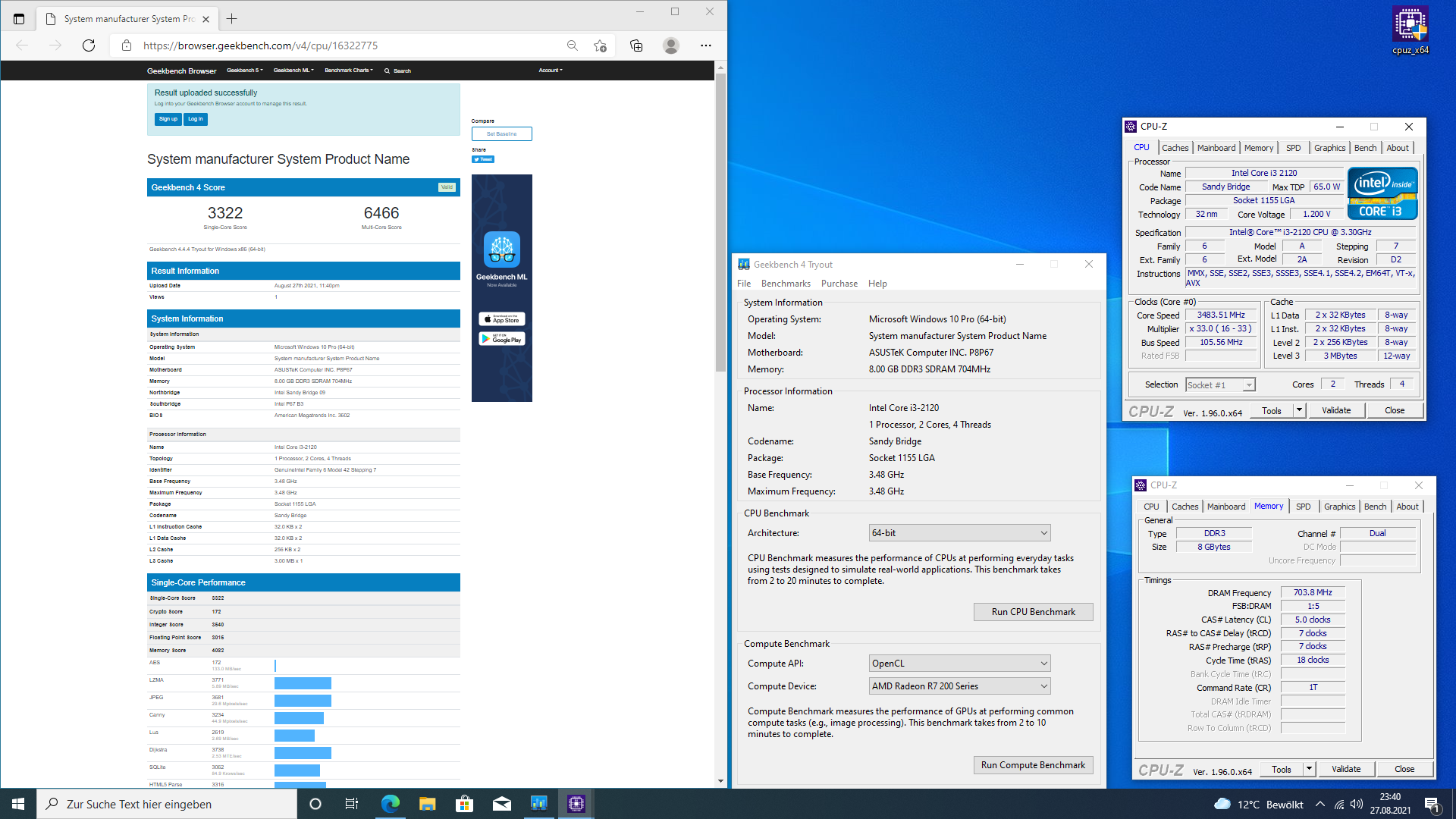Open Microsoft Edge from taskbar
Image resolution: width=1456 pixels, height=819 pixels.
(390, 804)
